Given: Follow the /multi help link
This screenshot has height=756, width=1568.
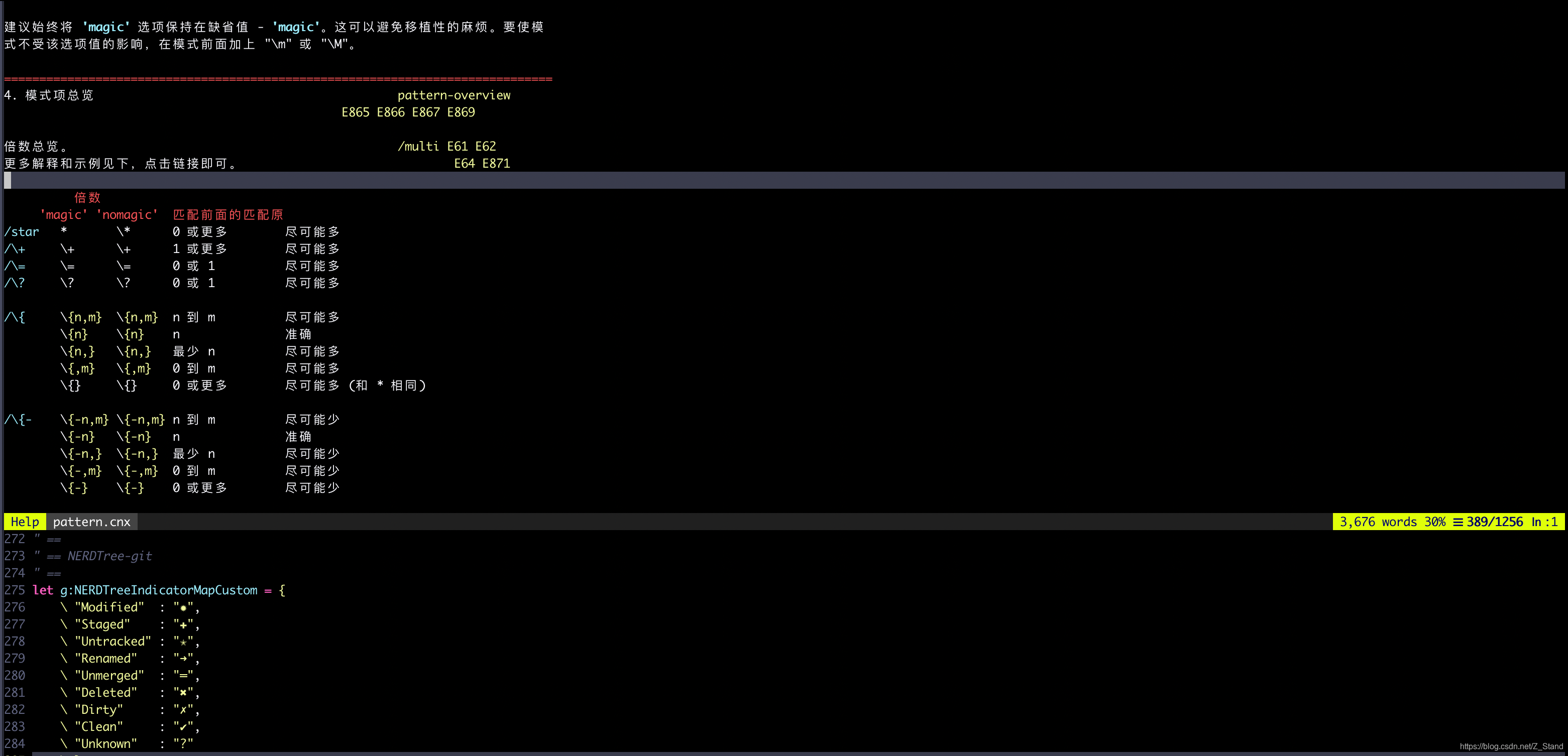Looking at the screenshot, I should point(418,147).
